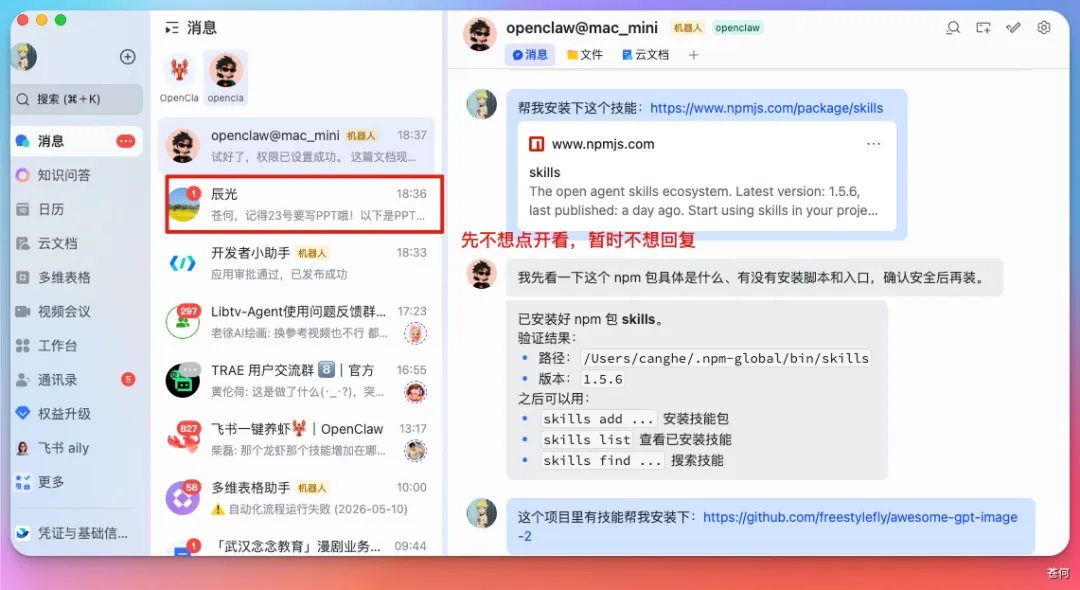
Task: Click sender avatar at 13:17 OpenClaw row
Action: click(x=415, y=451)
